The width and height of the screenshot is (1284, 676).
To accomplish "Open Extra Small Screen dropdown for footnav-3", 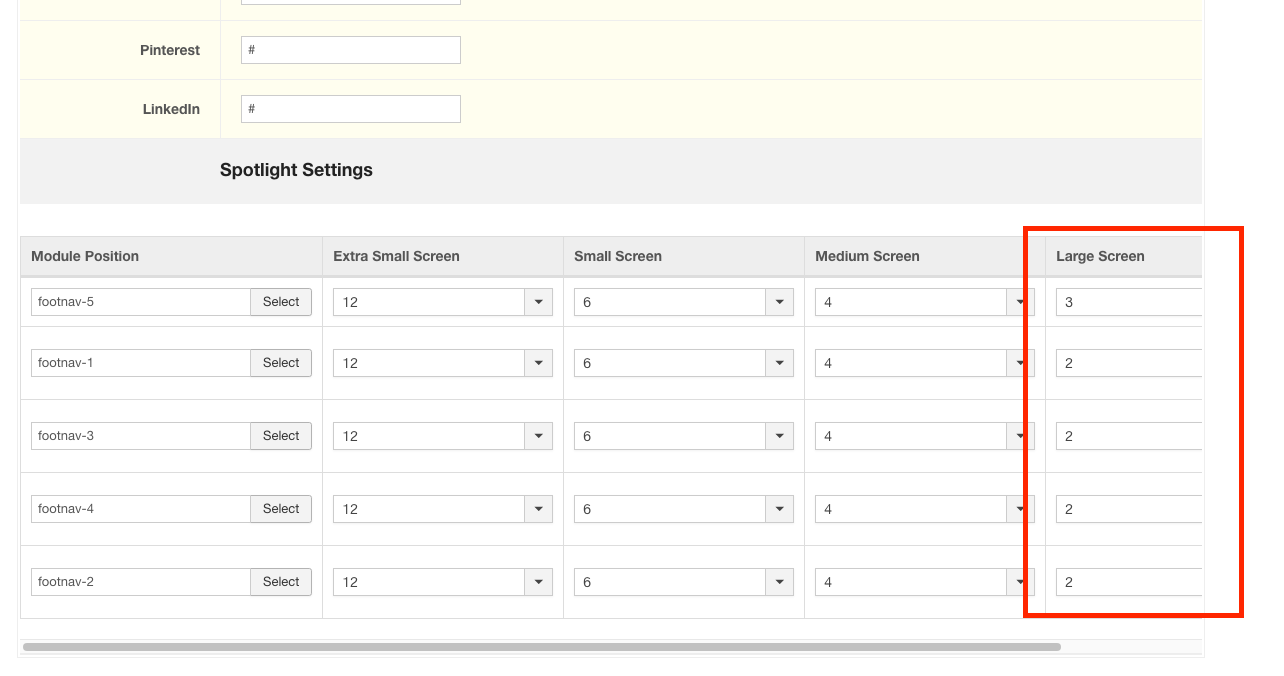I will 442,436.
